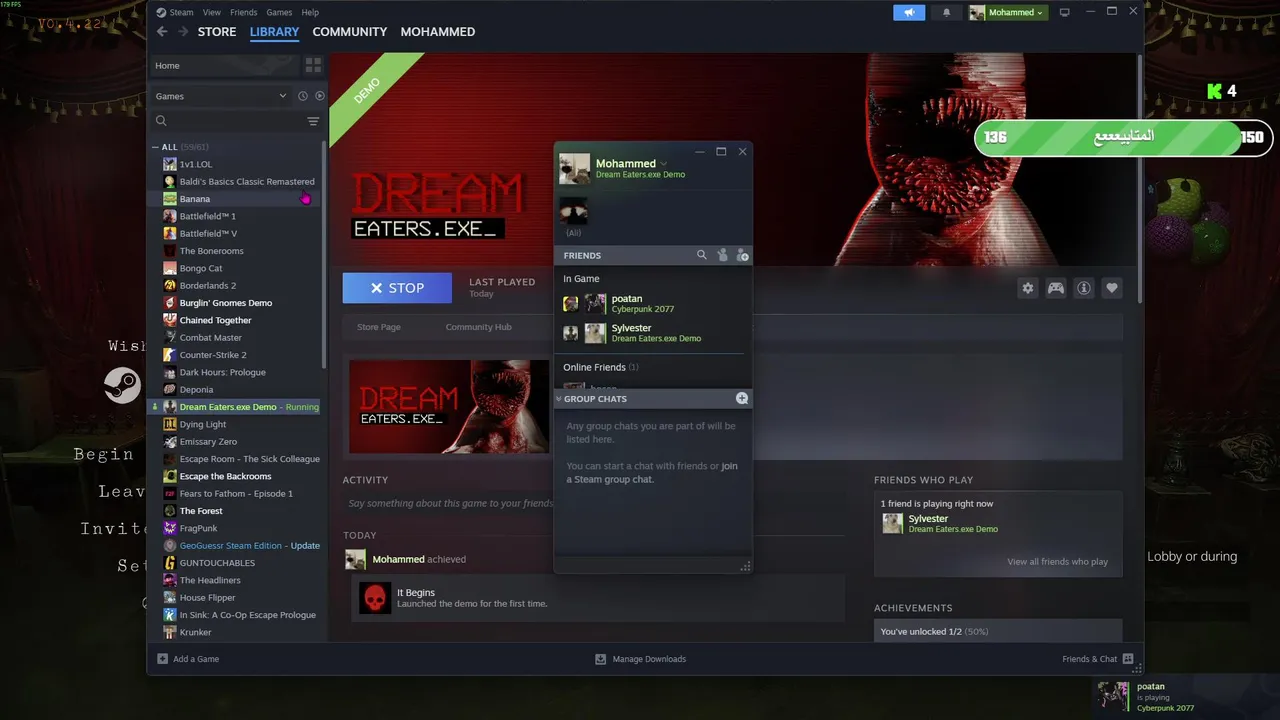Create new group chat plus icon
Viewport: 1280px width, 720px height.
click(742, 398)
